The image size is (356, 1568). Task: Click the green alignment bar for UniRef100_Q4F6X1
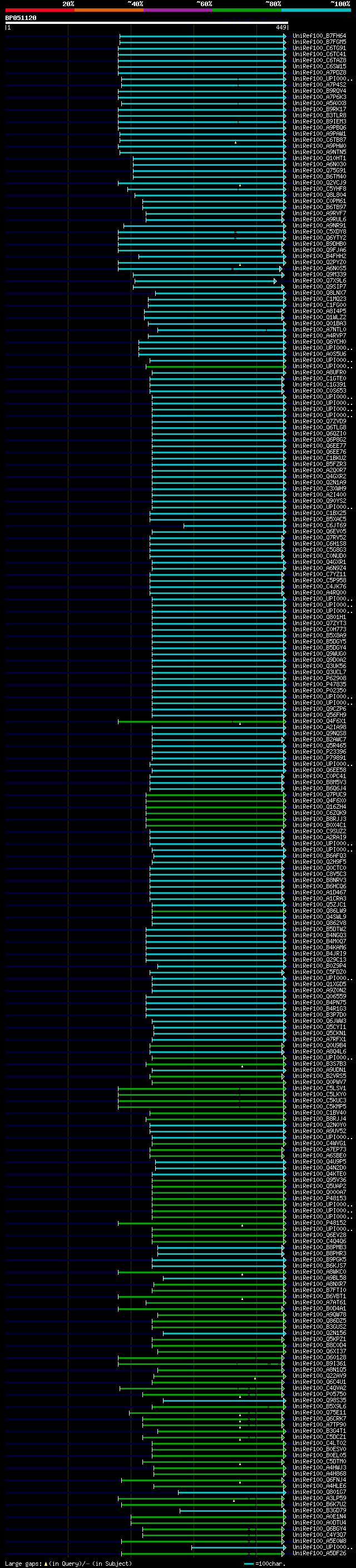201,721
